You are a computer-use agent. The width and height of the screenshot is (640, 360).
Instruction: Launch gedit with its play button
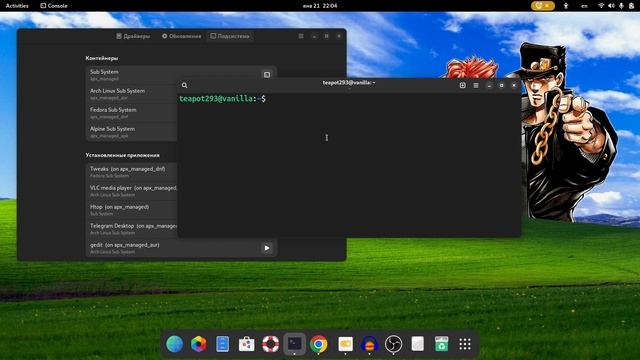[x=267, y=248]
